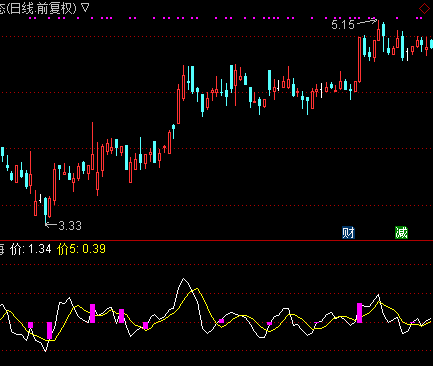Viewport: 433px width, 366px height.
Task: Click the red divider line above the indicator panel
Action: (x=216, y=240)
